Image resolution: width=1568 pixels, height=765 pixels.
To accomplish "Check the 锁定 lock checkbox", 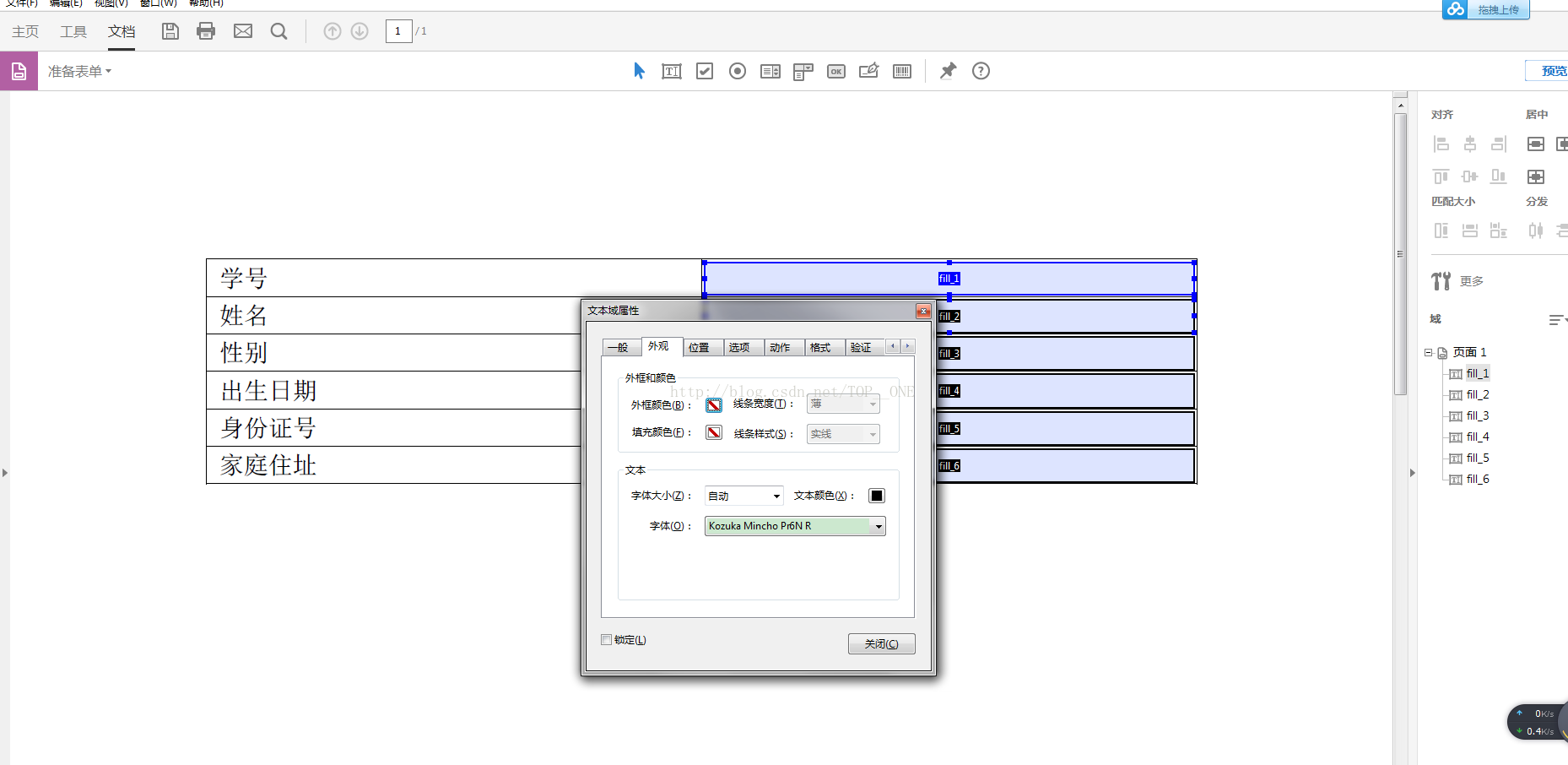I will pos(606,639).
